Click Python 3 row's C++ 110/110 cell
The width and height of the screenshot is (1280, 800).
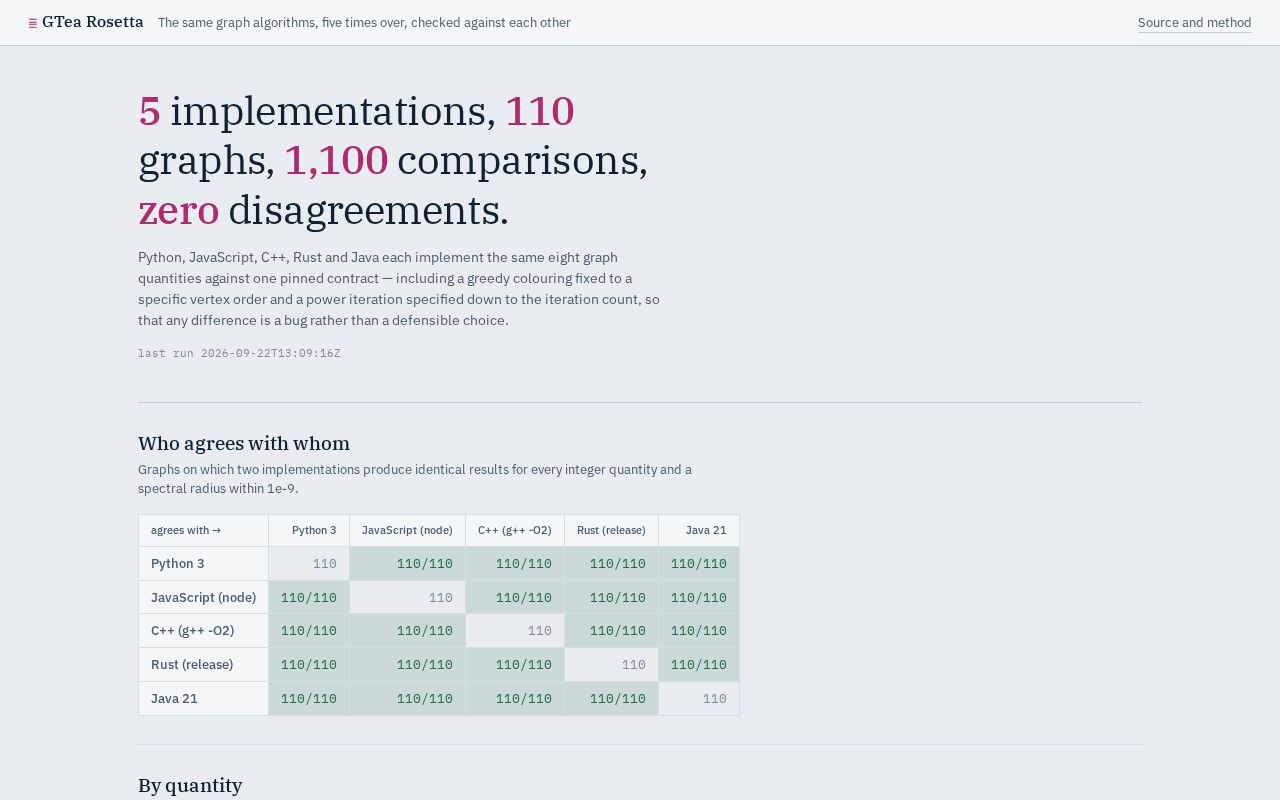(515, 564)
